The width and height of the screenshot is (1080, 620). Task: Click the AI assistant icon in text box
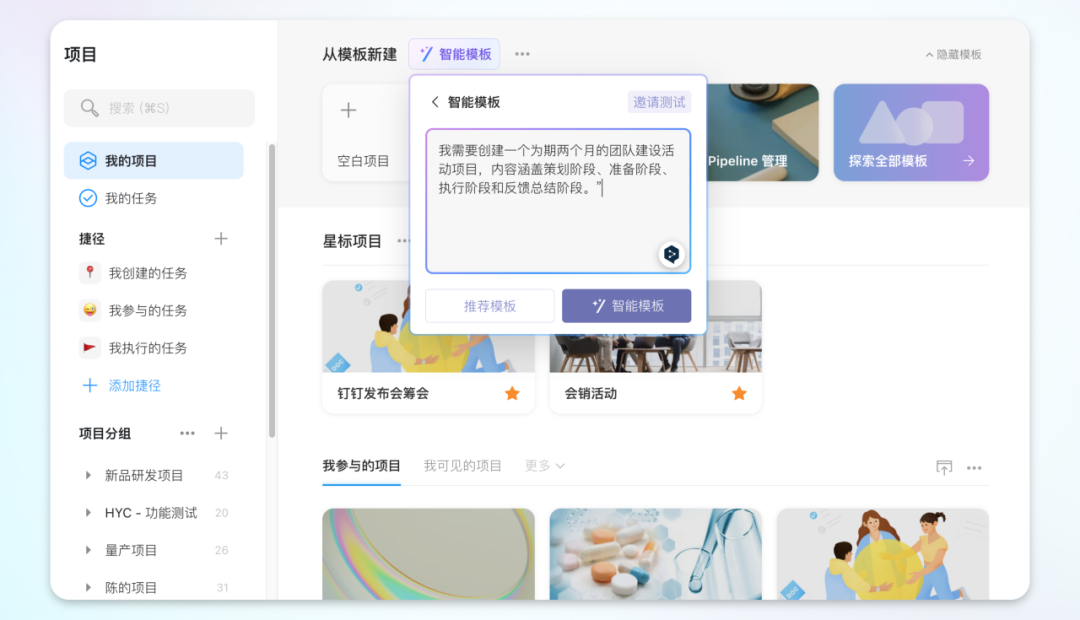[671, 254]
